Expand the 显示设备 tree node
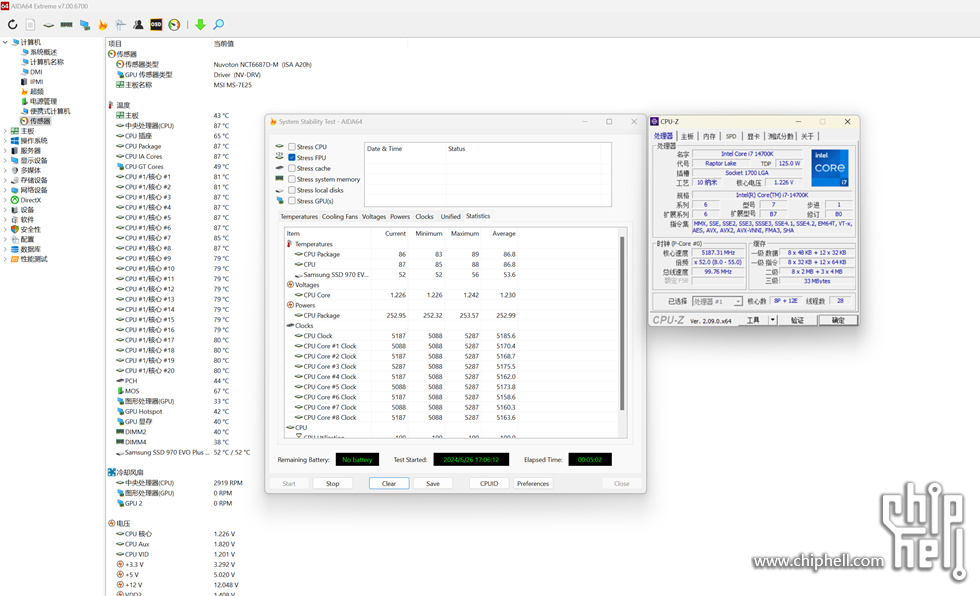Screen dimensions: 980x596 [x=5, y=161]
